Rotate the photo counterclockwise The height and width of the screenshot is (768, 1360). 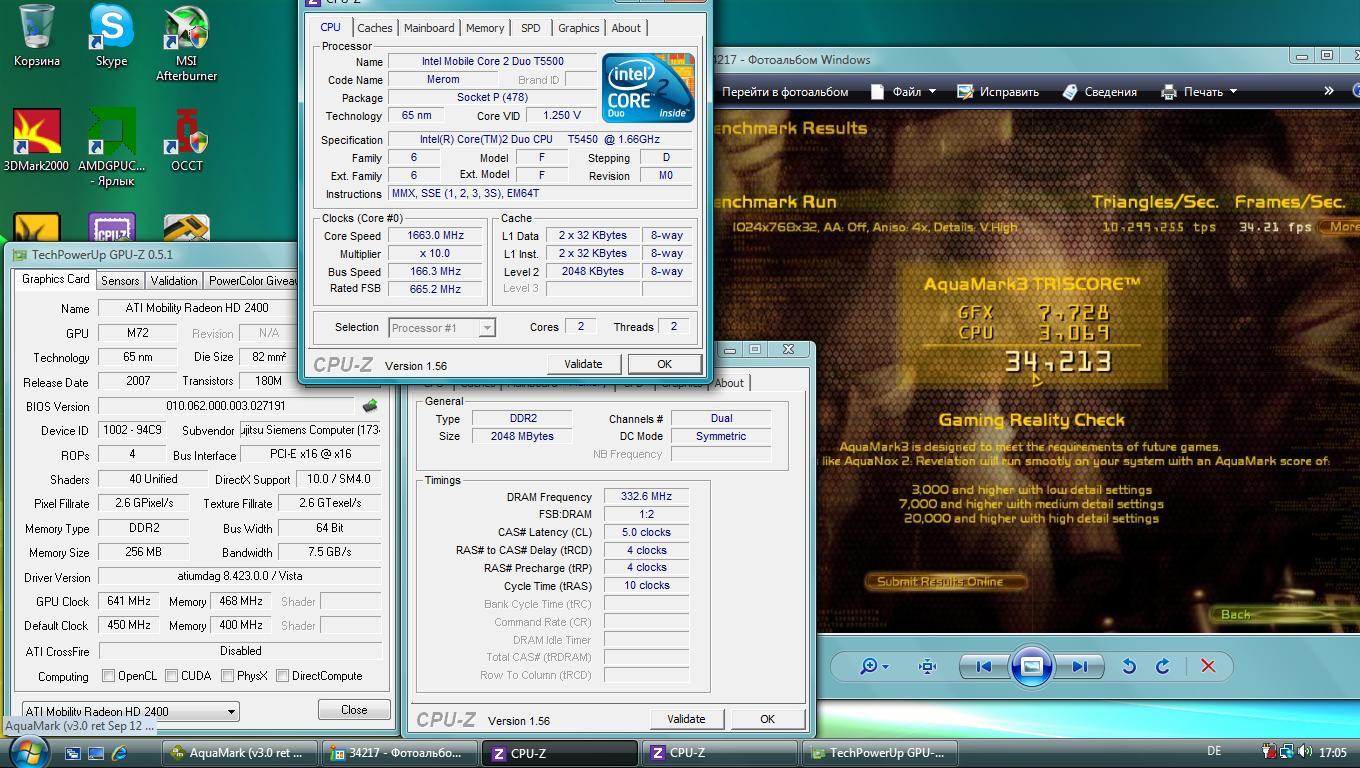click(1129, 666)
